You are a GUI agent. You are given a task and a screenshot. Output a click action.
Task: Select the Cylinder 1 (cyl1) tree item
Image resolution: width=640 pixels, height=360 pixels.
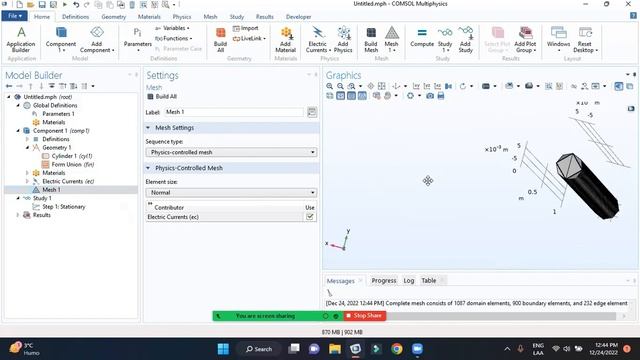point(72,156)
